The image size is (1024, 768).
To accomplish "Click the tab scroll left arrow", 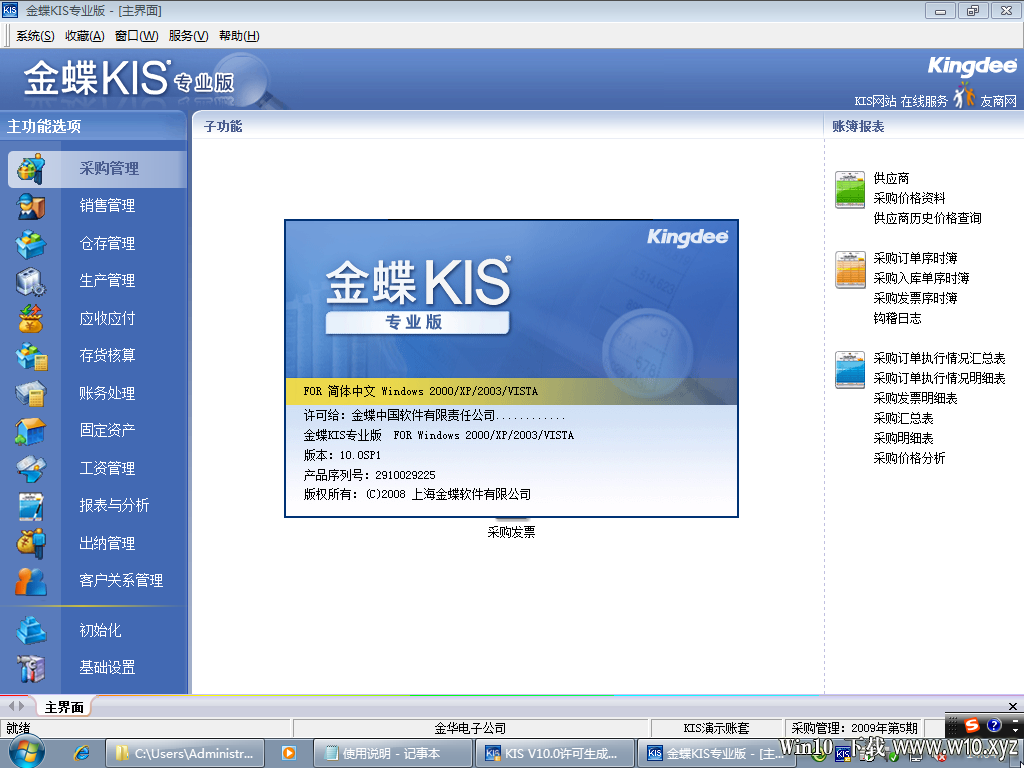I will (11, 706).
